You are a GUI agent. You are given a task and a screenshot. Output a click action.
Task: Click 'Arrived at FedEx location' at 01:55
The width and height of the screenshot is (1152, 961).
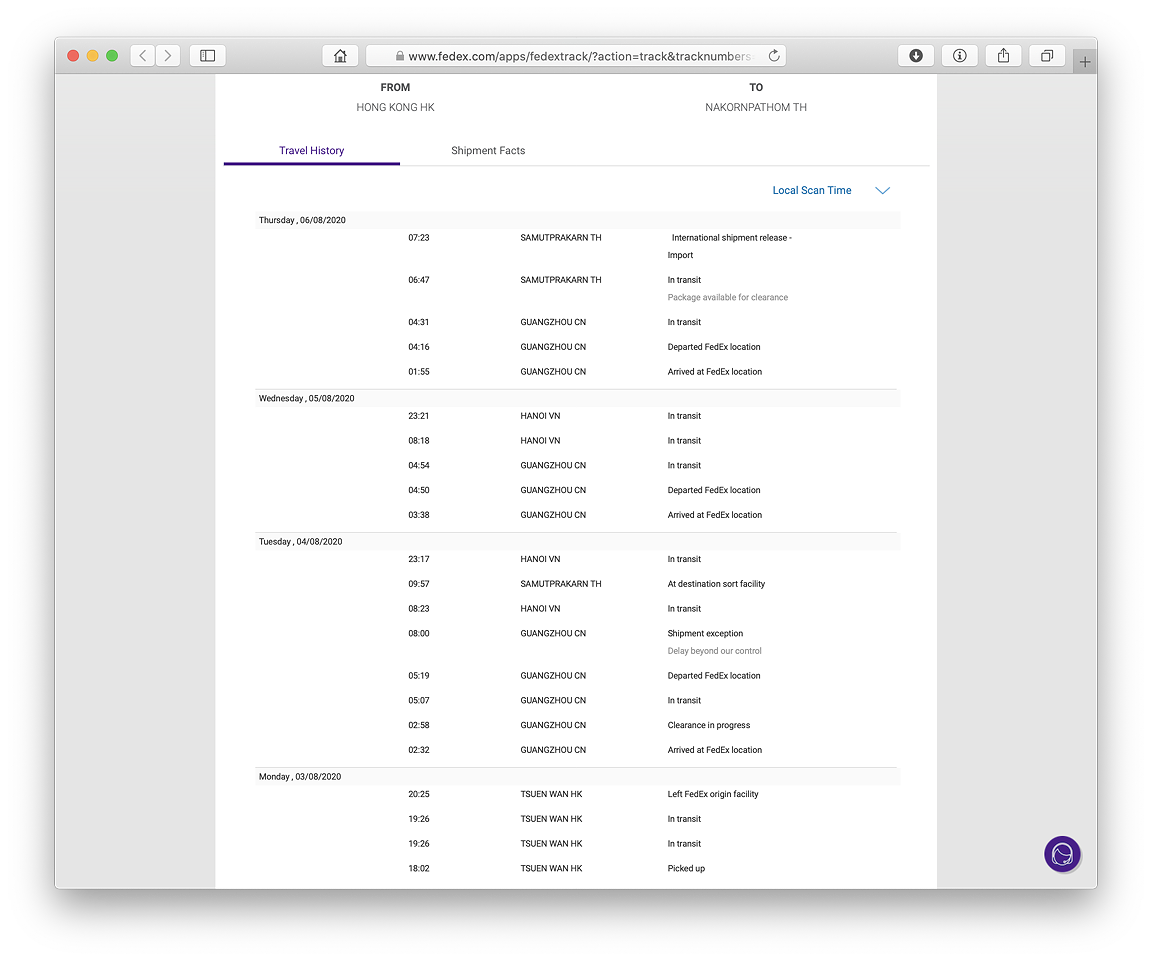click(715, 372)
